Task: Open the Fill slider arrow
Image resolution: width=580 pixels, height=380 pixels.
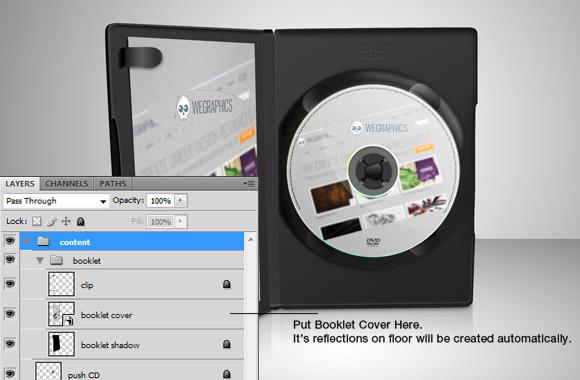Action: click(181, 221)
